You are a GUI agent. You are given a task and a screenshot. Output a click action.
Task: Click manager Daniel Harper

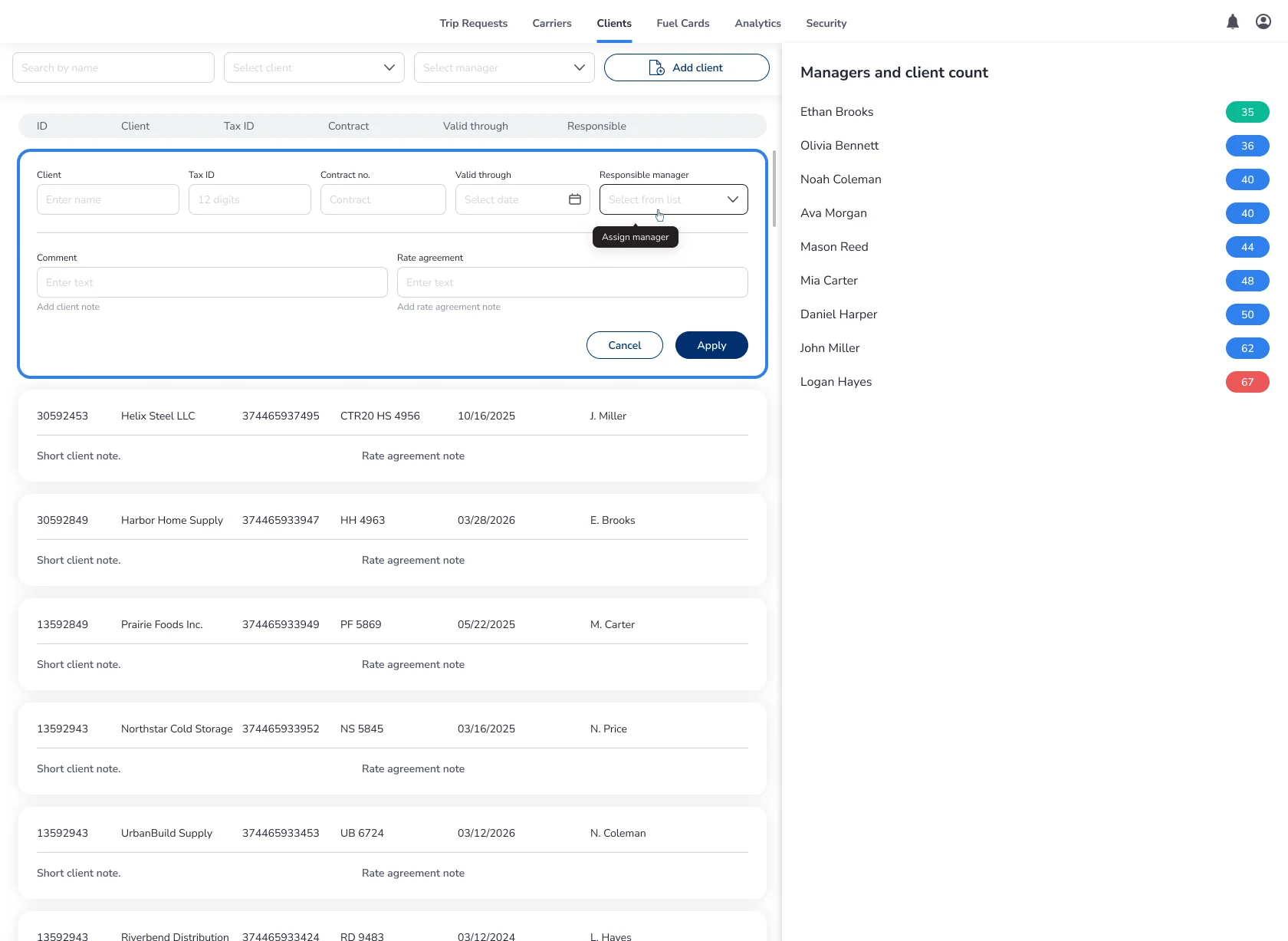[839, 314]
